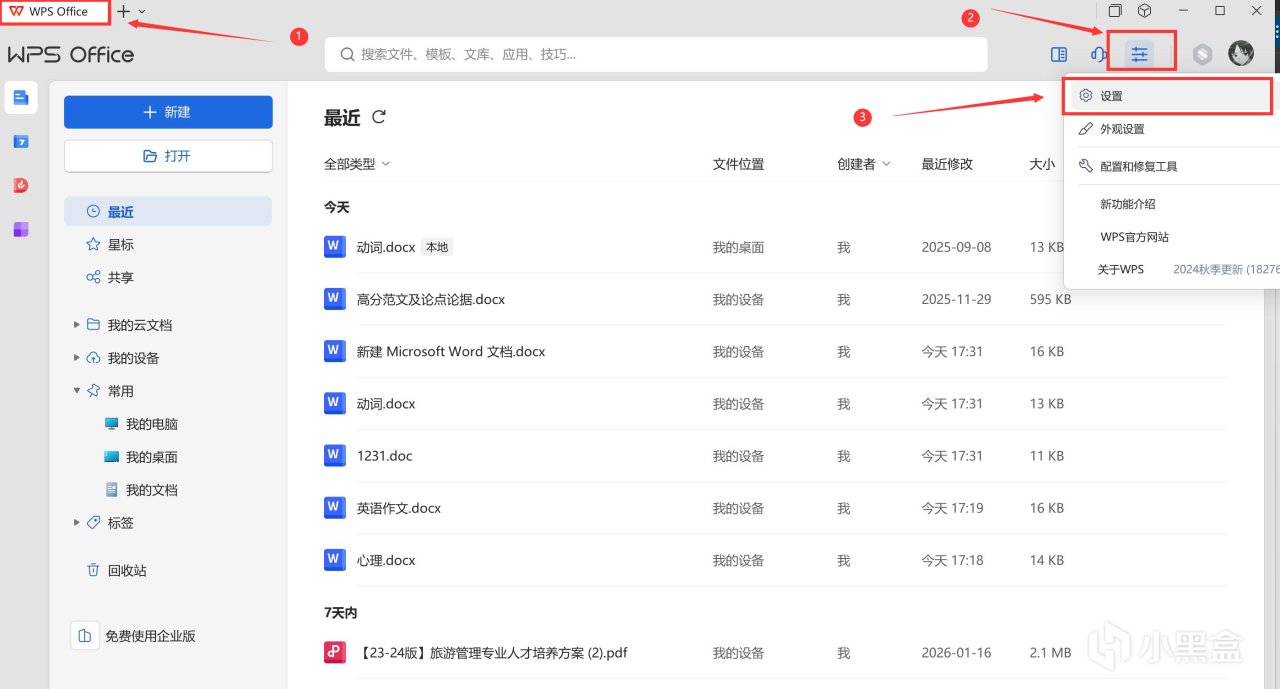
Task: Open 动词.docx file tagged 本地
Action: (386, 247)
